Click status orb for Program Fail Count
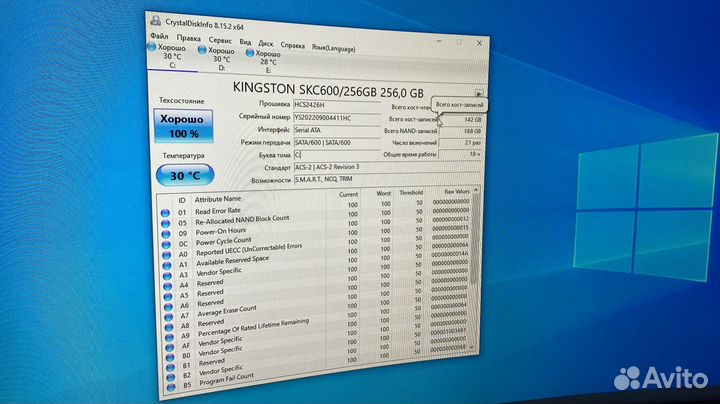 click(x=172, y=387)
